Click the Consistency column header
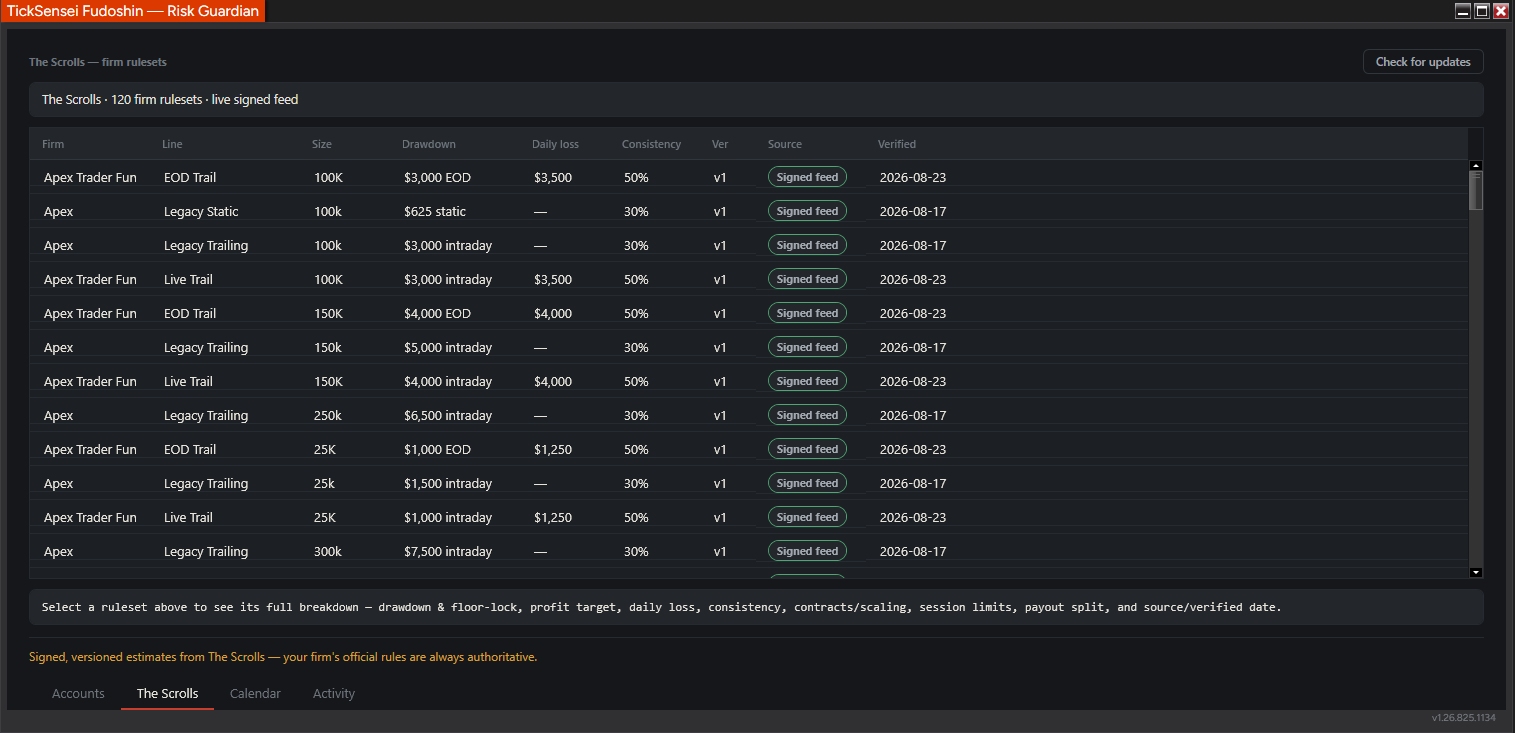Image resolution: width=1515 pixels, height=733 pixels. [651, 144]
